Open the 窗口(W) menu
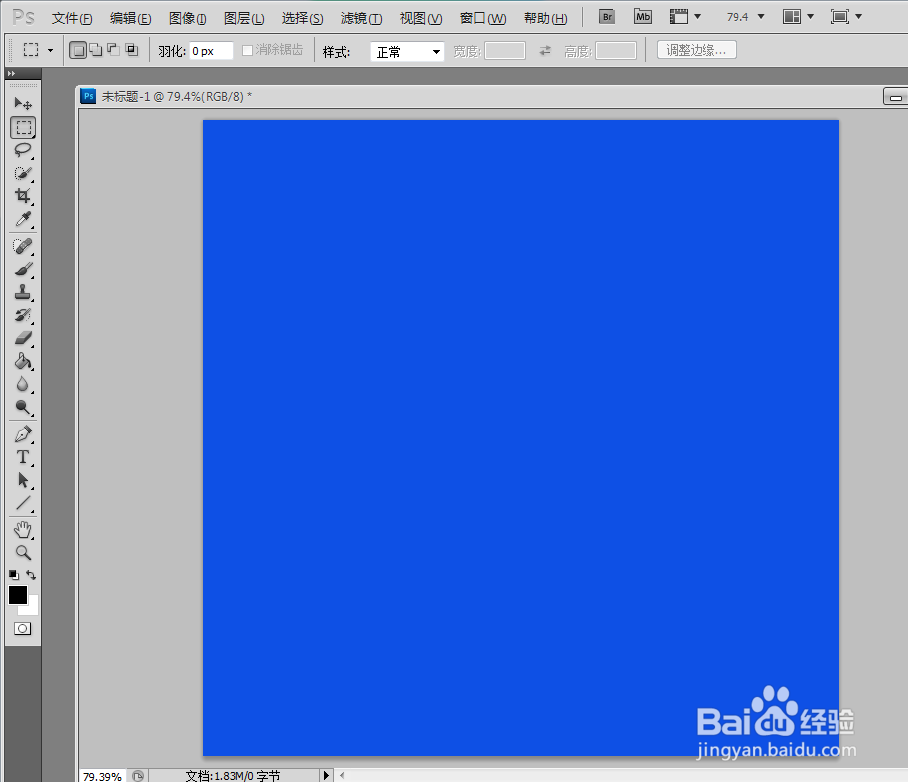The height and width of the screenshot is (782, 908). [483, 19]
